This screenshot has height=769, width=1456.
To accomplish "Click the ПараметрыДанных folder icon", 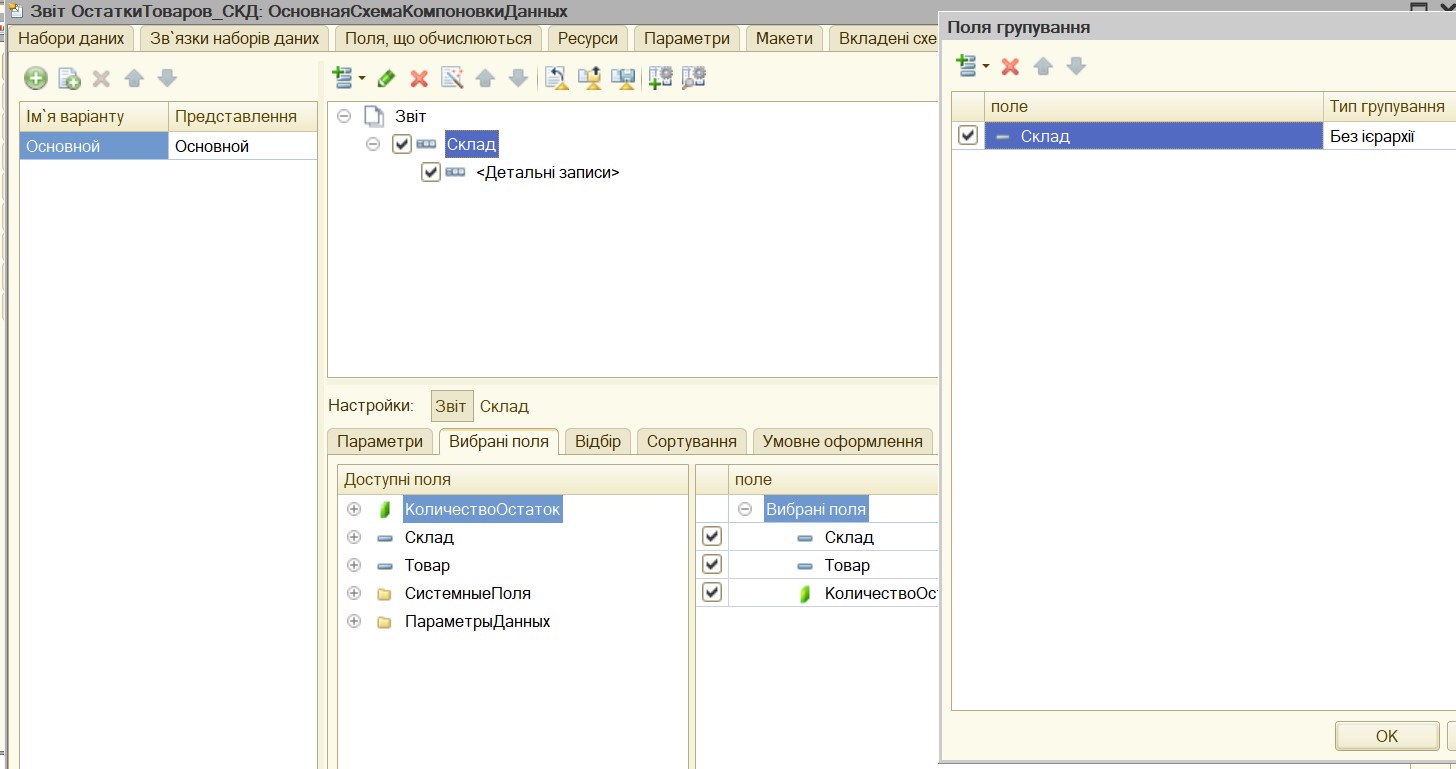I will click(x=384, y=622).
